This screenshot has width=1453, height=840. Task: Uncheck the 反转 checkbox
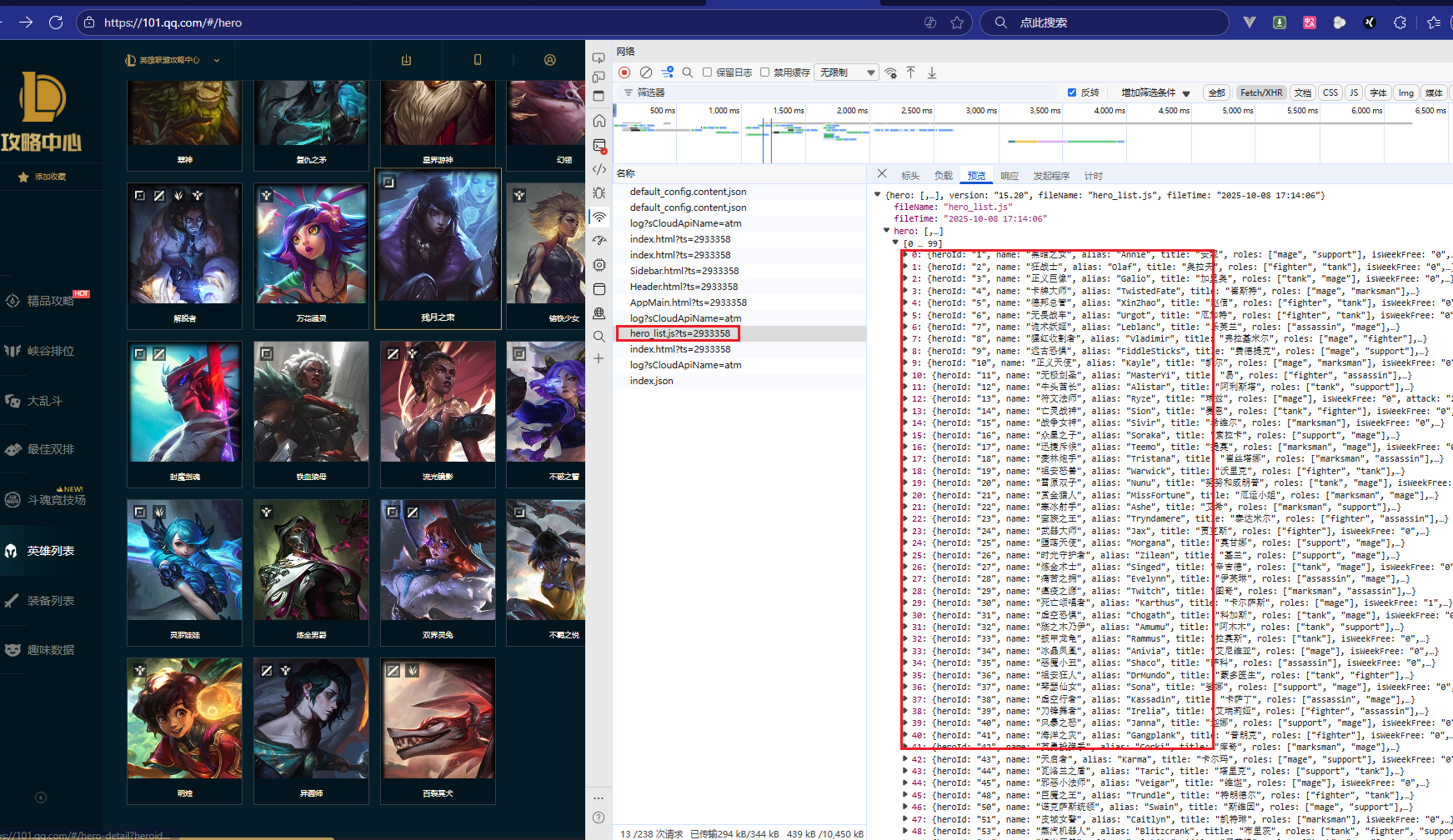tap(1072, 92)
